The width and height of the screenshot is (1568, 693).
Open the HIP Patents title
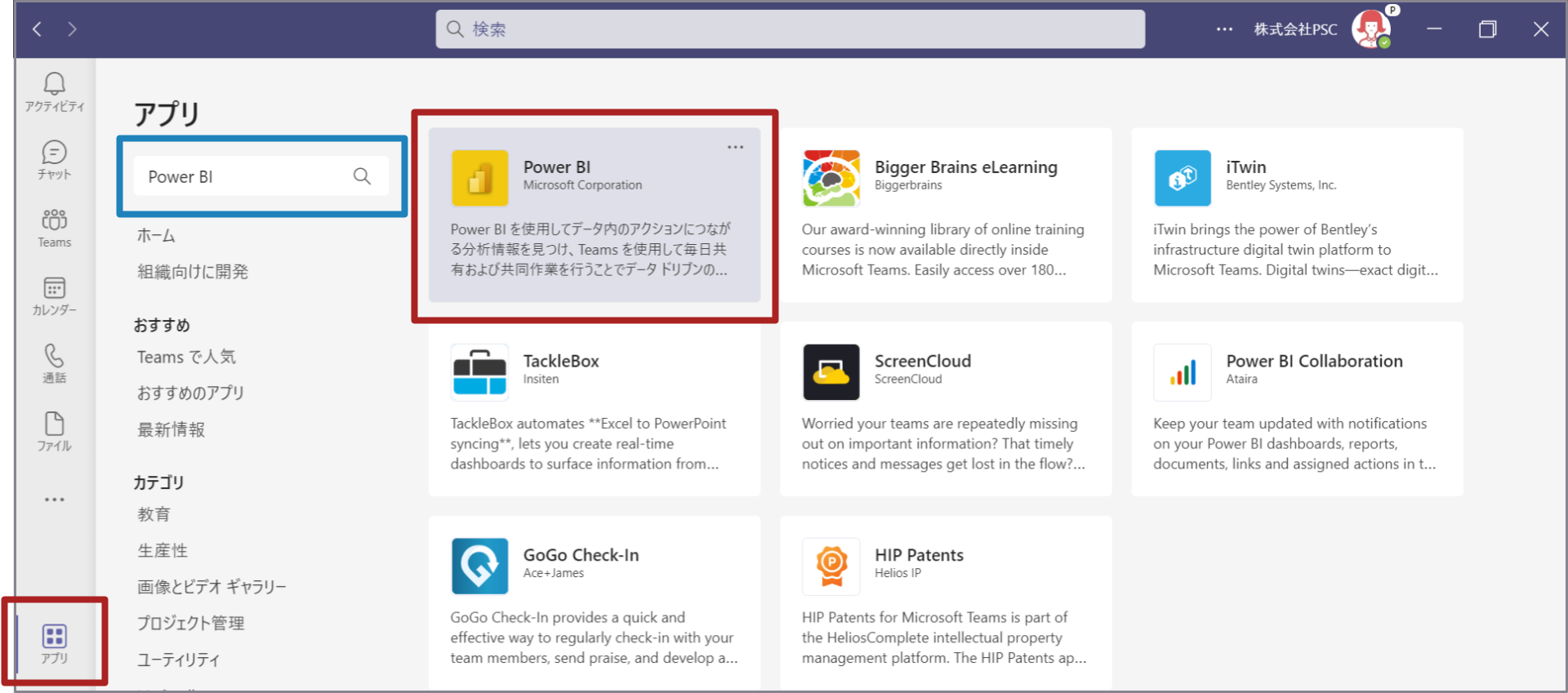[x=920, y=555]
